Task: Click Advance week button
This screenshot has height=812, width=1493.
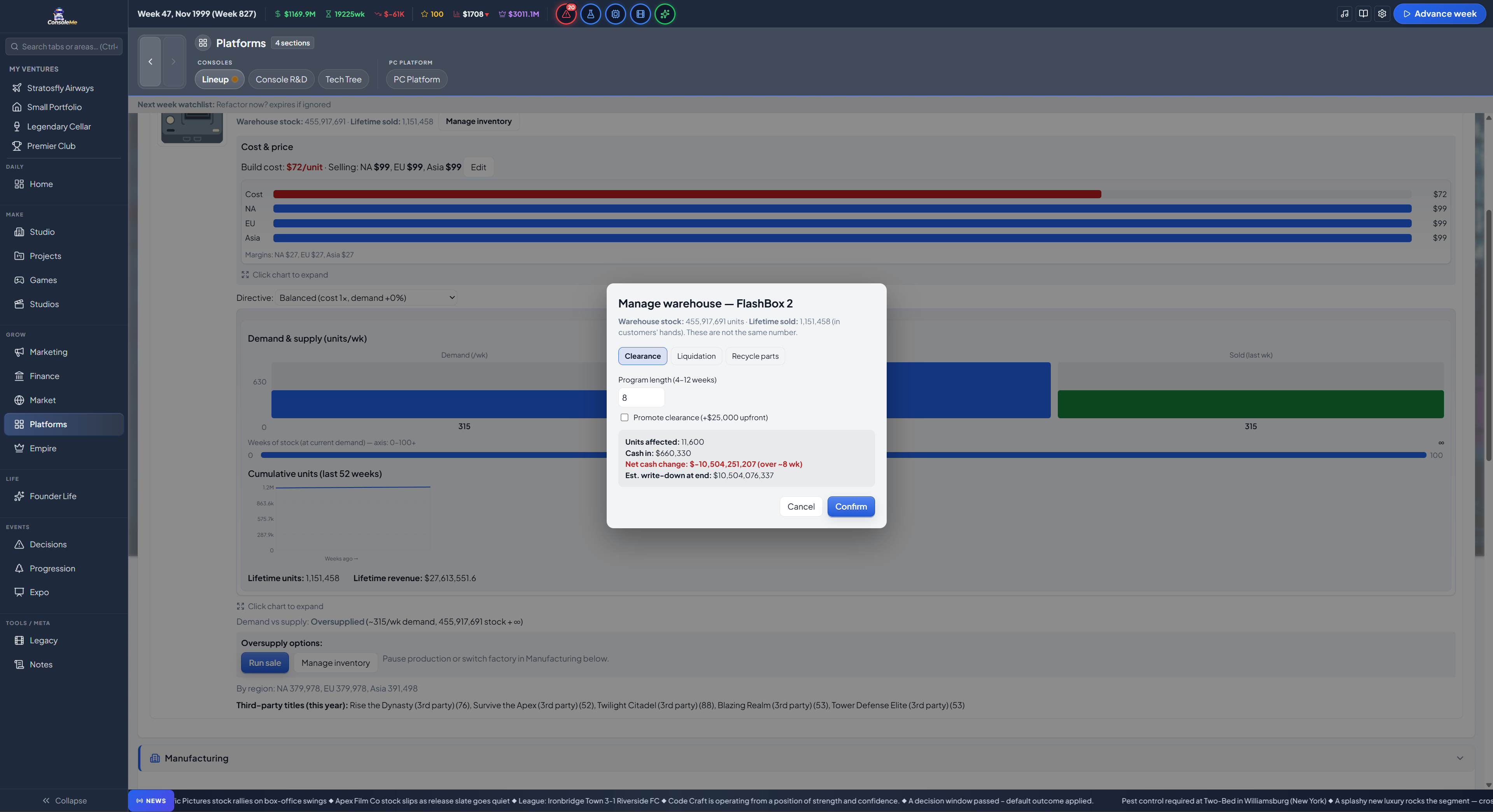Action: click(1440, 14)
